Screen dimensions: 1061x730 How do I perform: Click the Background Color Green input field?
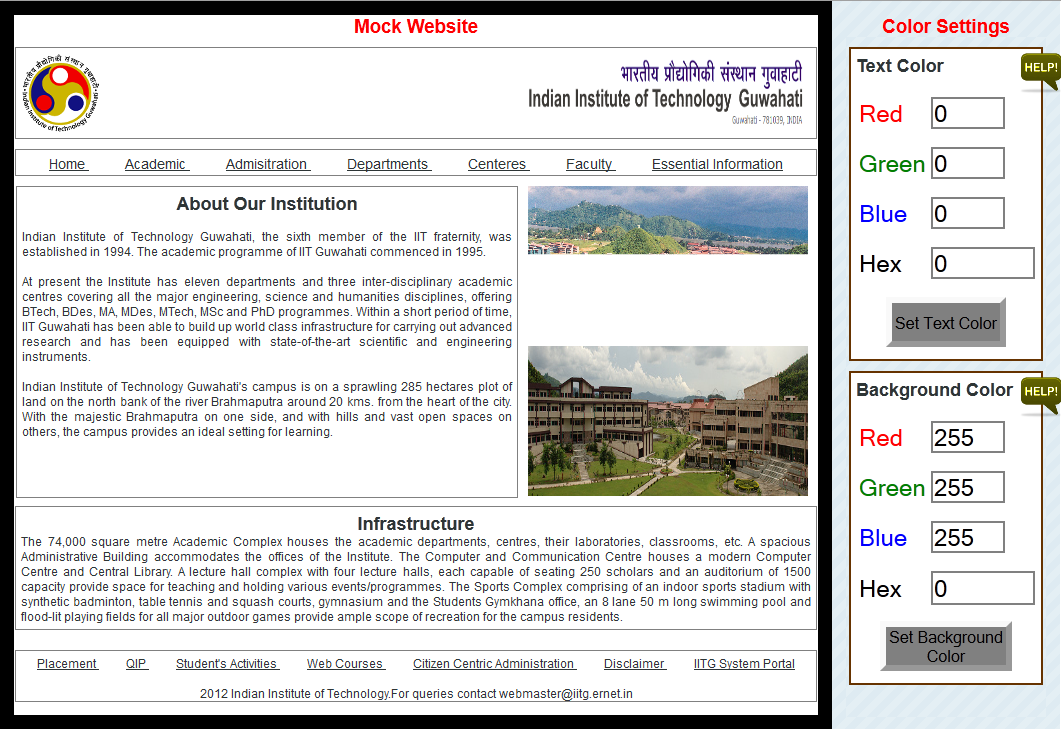tap(967, 487)
